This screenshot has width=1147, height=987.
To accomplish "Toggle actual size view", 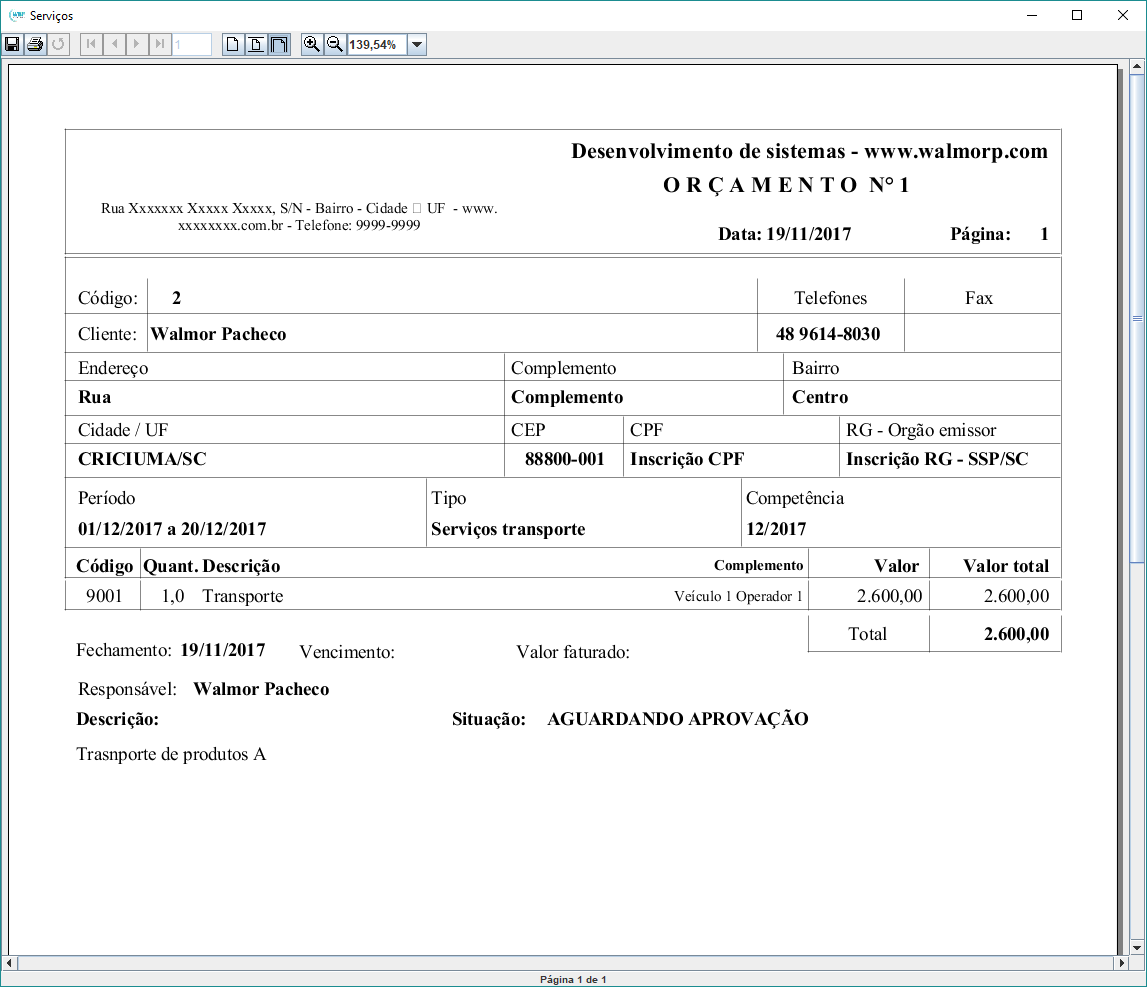I will pyautogui.click(x=233, y=44).
